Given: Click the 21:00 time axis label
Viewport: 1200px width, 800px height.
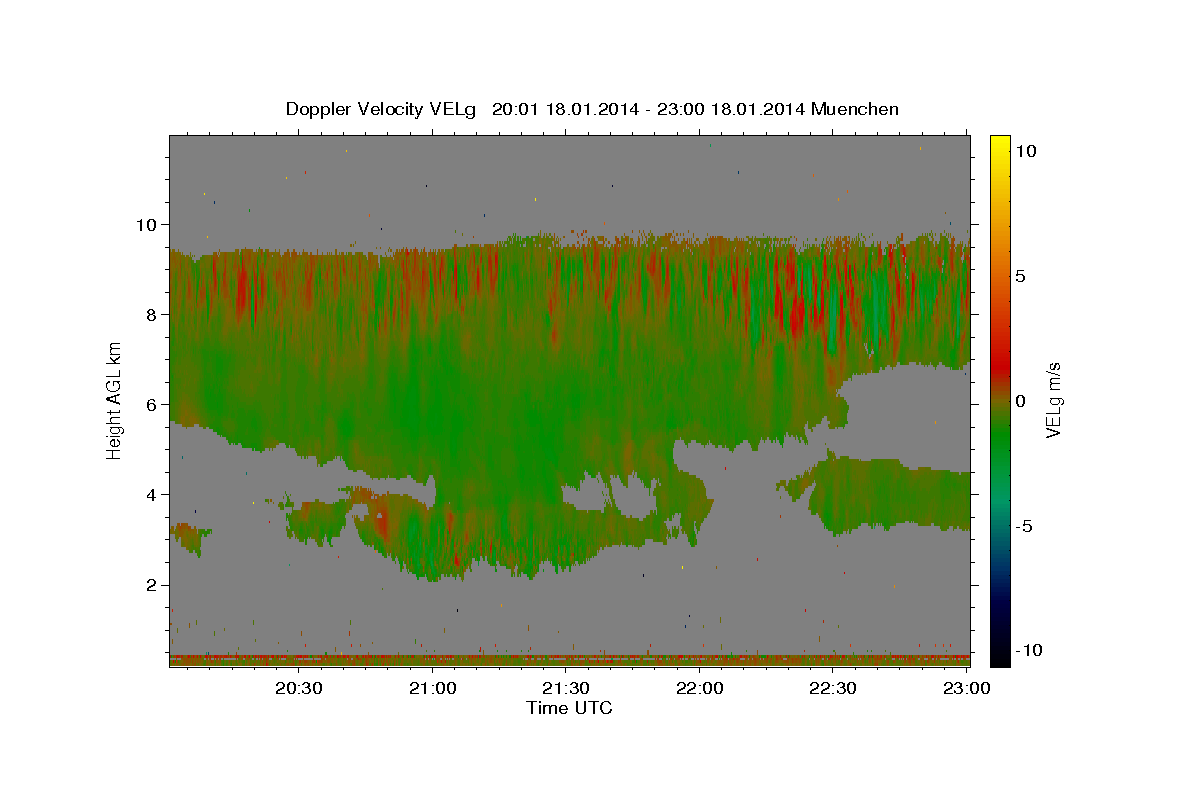Looking at the screenshot, I should 434,688.
